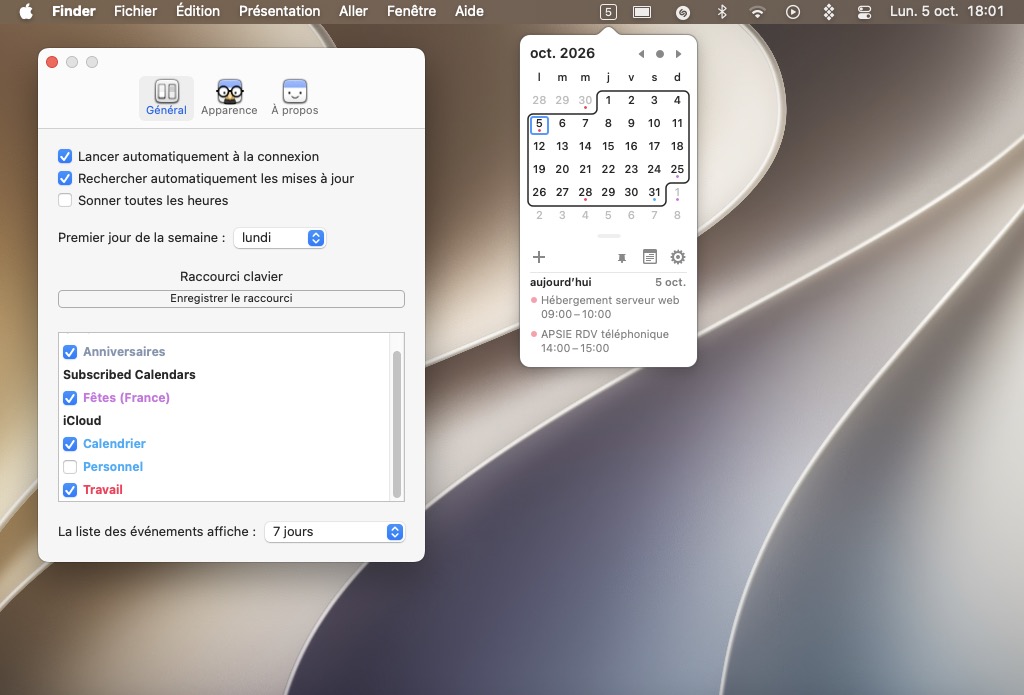Open the Présentation menu
Image resolution: width=1024 pixels, height=695 pixels.
tap(280, 11)
